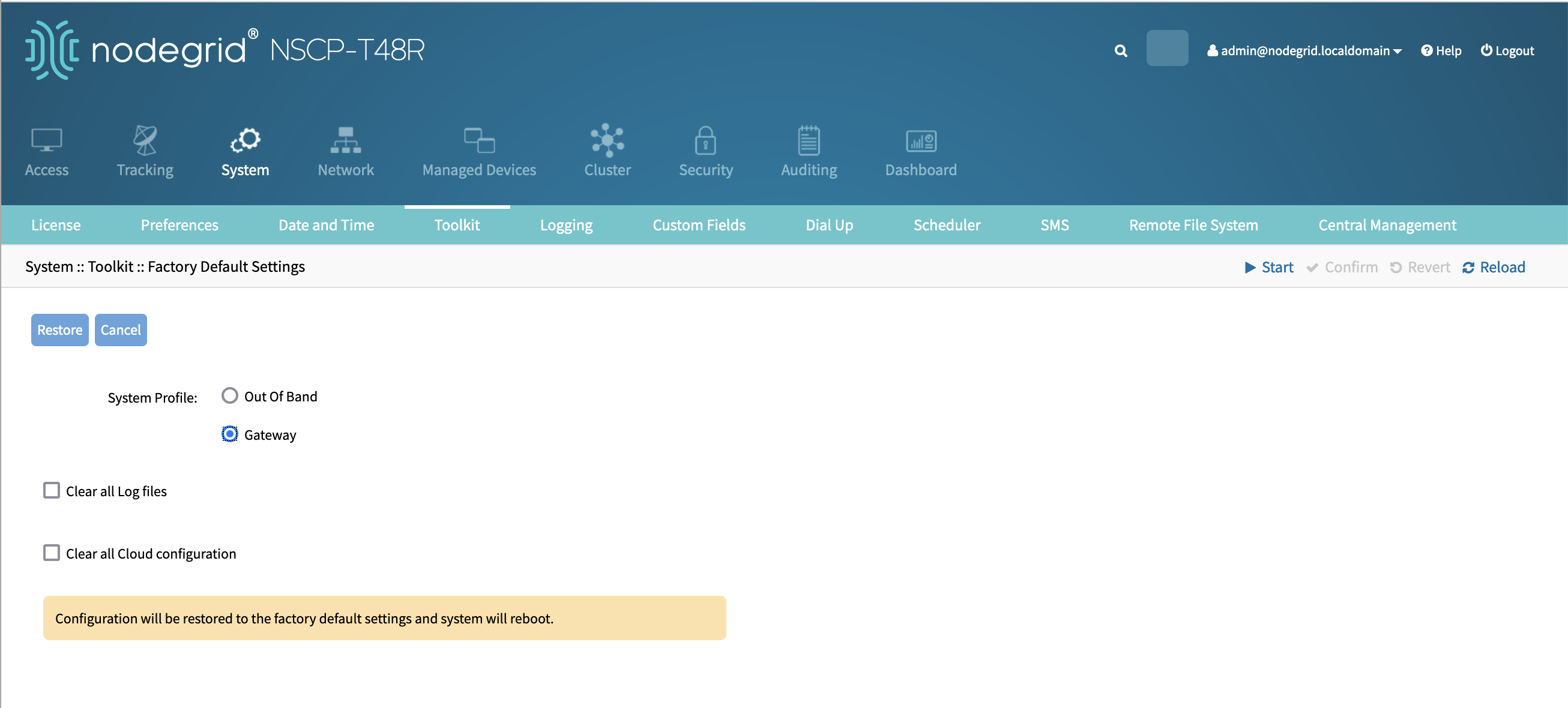Image resolution: width=1568 pixels, height=708 pixels.
Task: Click the search magnifier icon
Action: click(x=1121, y=50)
